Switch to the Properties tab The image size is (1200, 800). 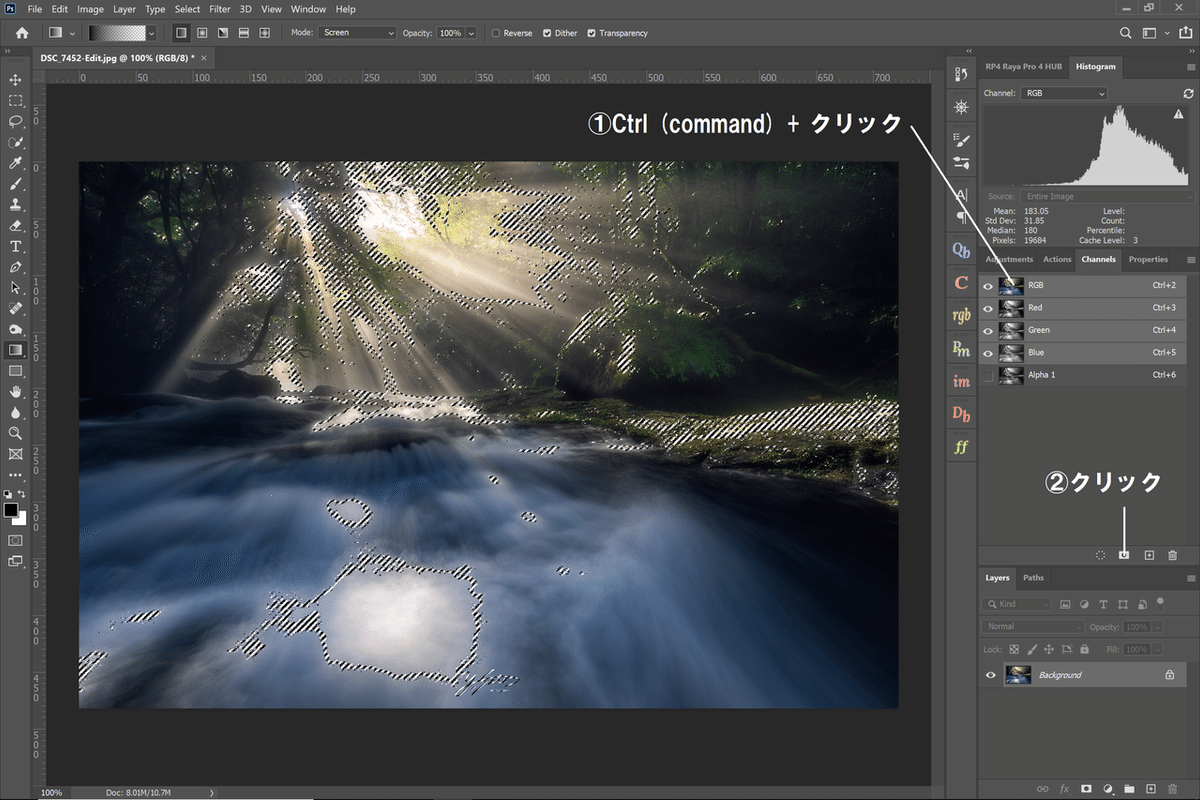click(1148, 259)
